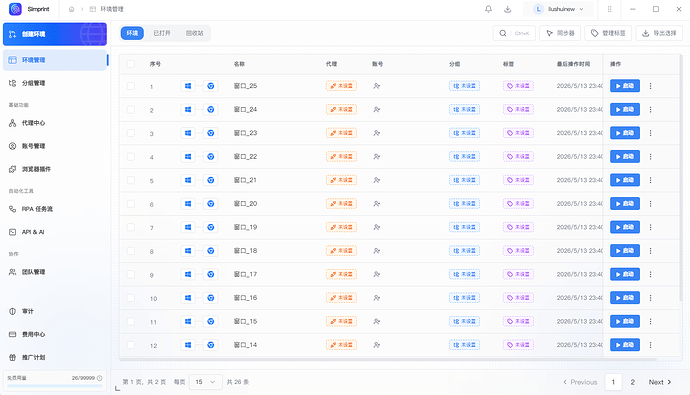Switch to the 环境 tab
690x395 pixels.
coord(132,33)
